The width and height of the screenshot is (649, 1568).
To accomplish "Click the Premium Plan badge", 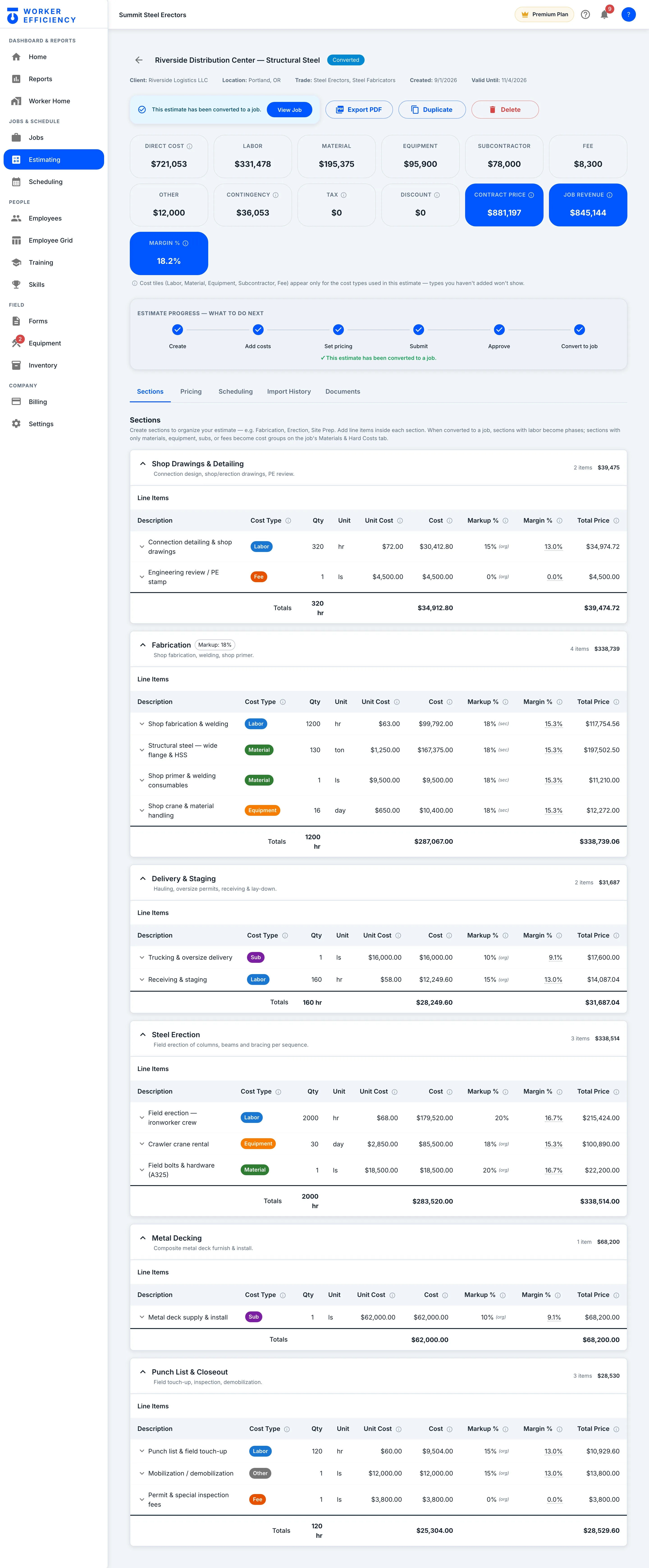I will [544, 15].
